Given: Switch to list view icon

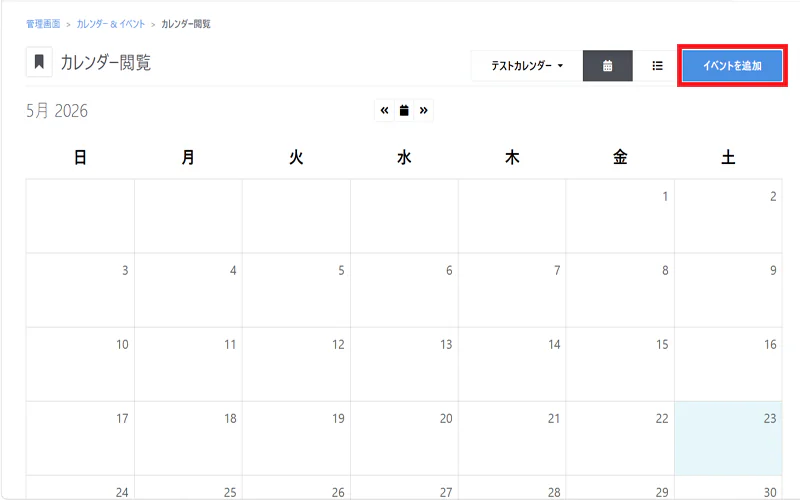Looking at the screenshot, I should (x=657, y=65).
